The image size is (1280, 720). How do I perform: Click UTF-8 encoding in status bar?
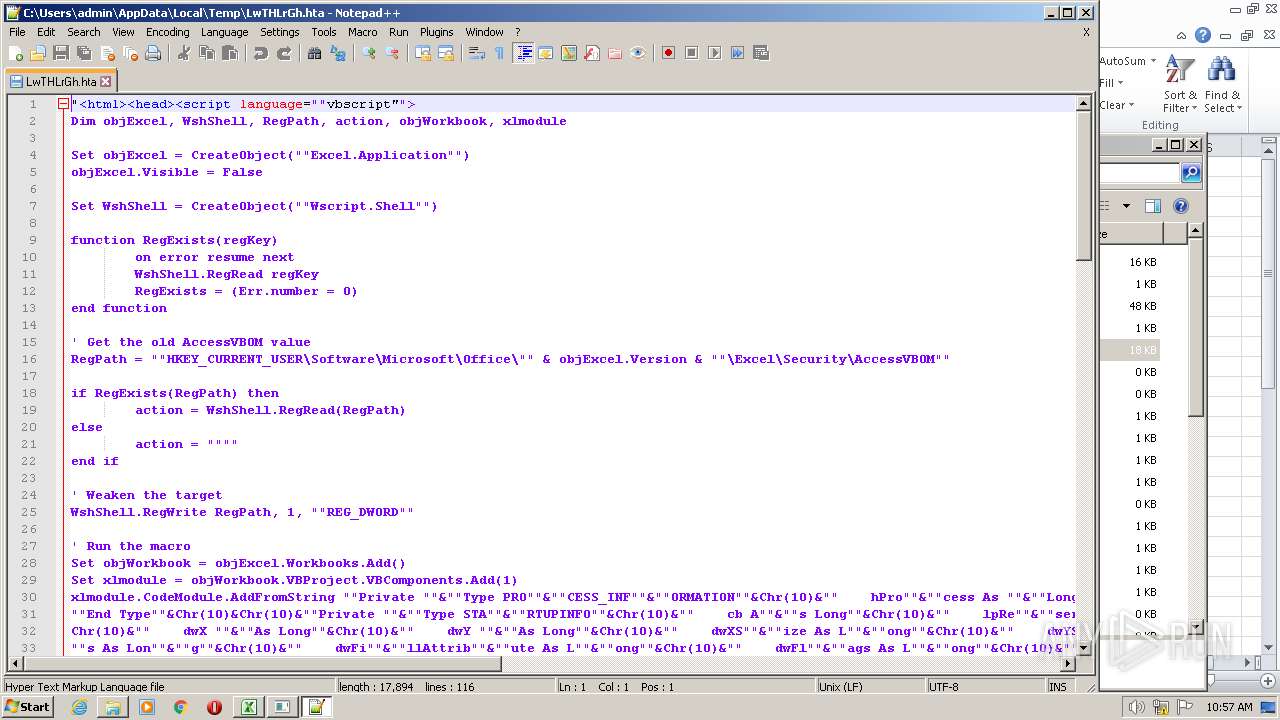[943, 687]
